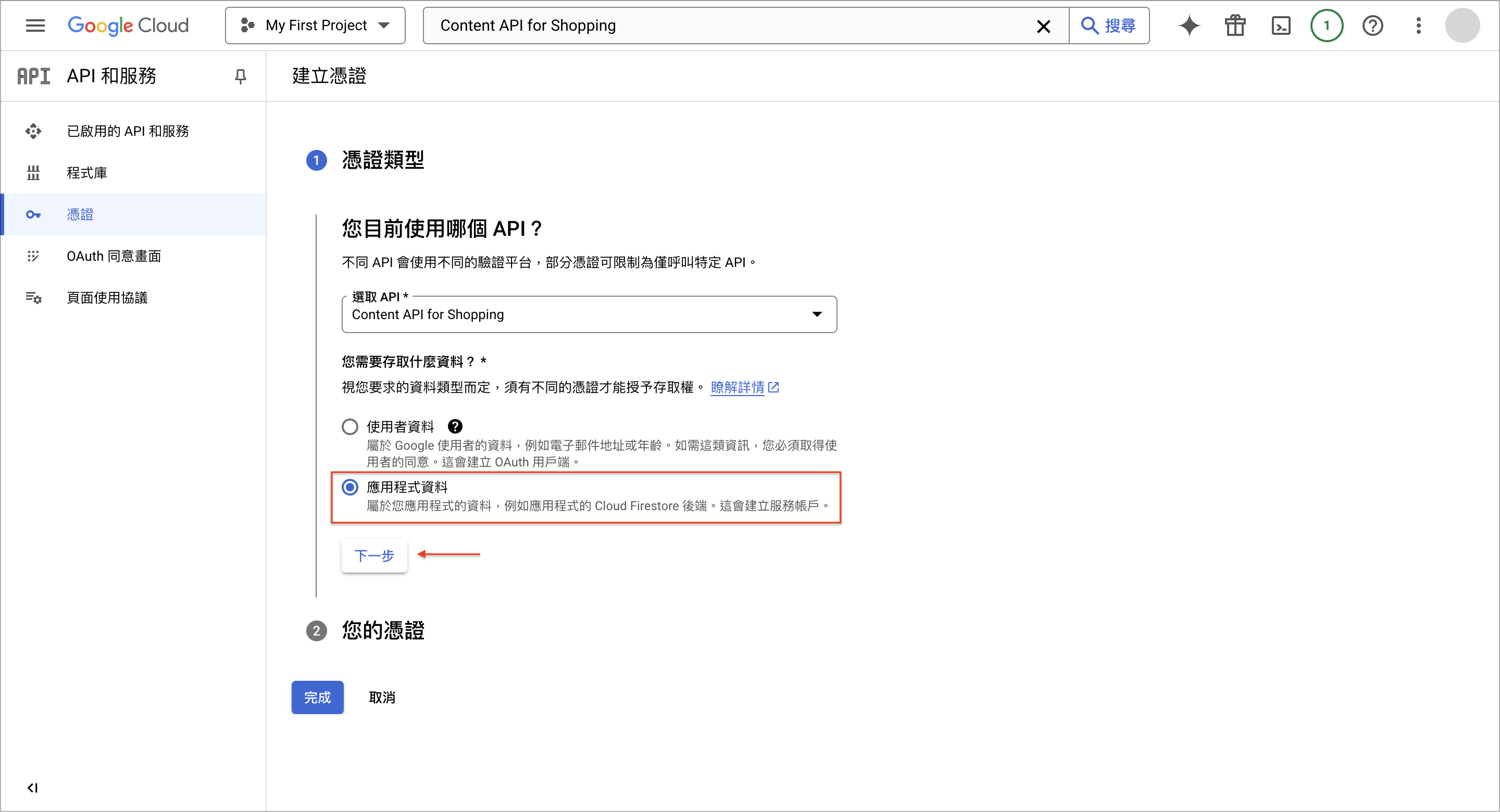The image size is (1500, 812).
Task: Click the 程式庫 library icon
Action: click(33, 173)
